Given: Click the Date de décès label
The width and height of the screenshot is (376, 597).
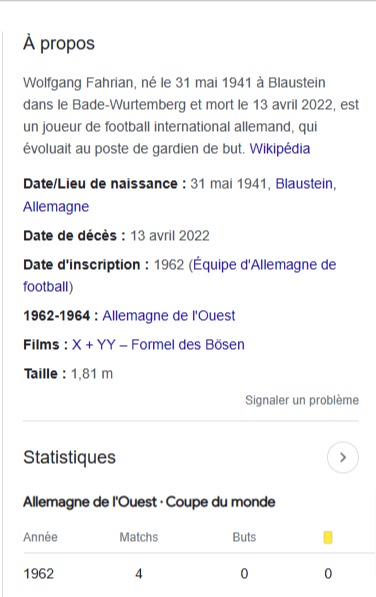Looking at the screenshot, I should click(74, 236).
